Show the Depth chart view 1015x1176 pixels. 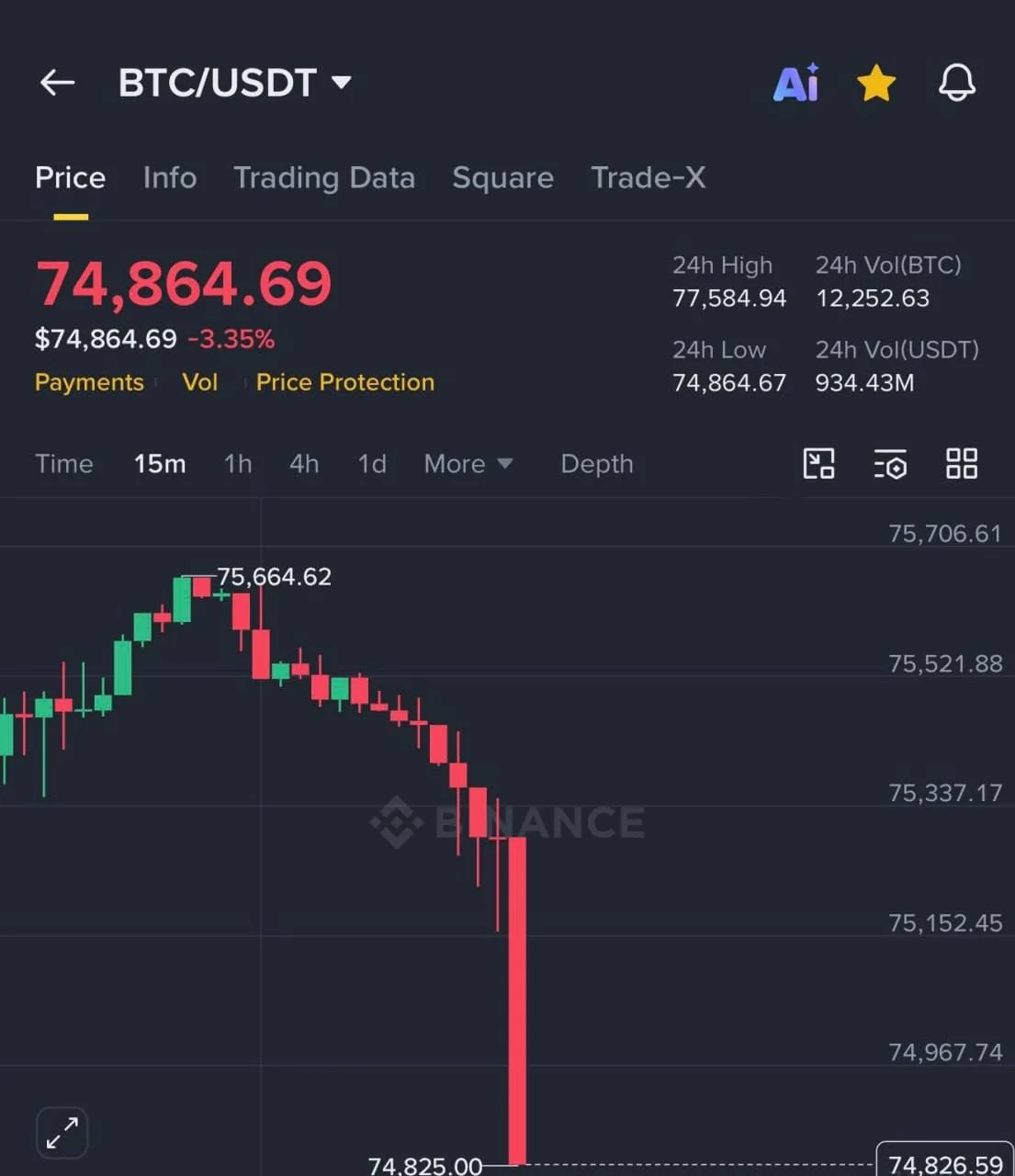(x=597, y=464)
